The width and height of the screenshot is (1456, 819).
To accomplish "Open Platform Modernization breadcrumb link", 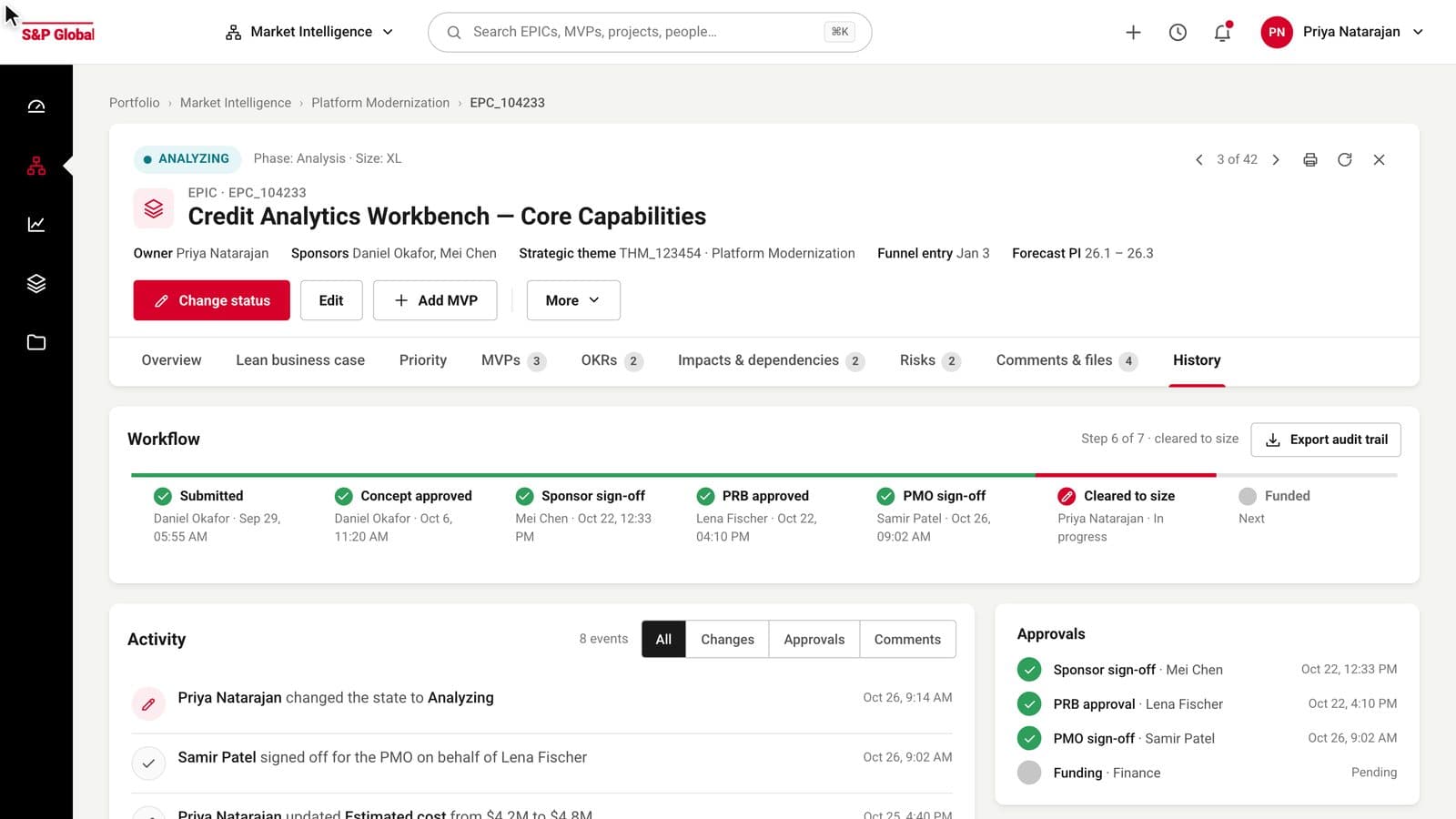I will [x=380, y=103].
